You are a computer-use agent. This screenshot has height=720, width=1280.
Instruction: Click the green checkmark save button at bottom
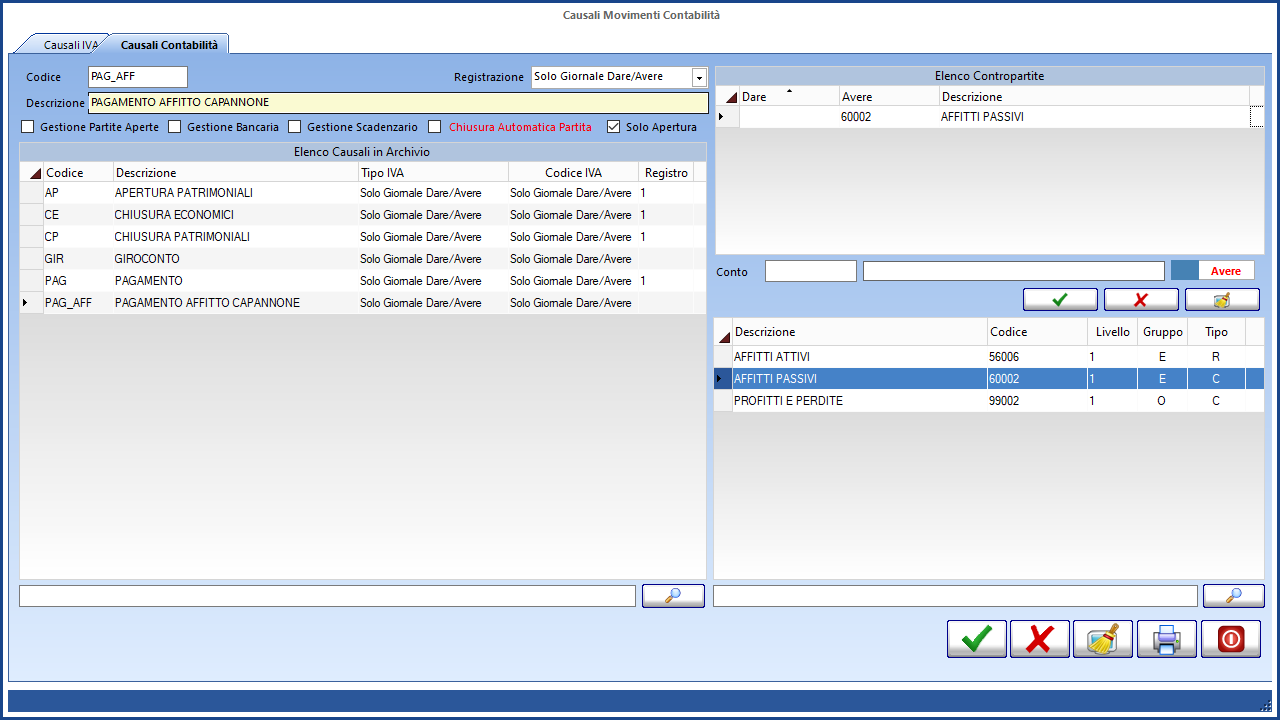tap(976, 639)
